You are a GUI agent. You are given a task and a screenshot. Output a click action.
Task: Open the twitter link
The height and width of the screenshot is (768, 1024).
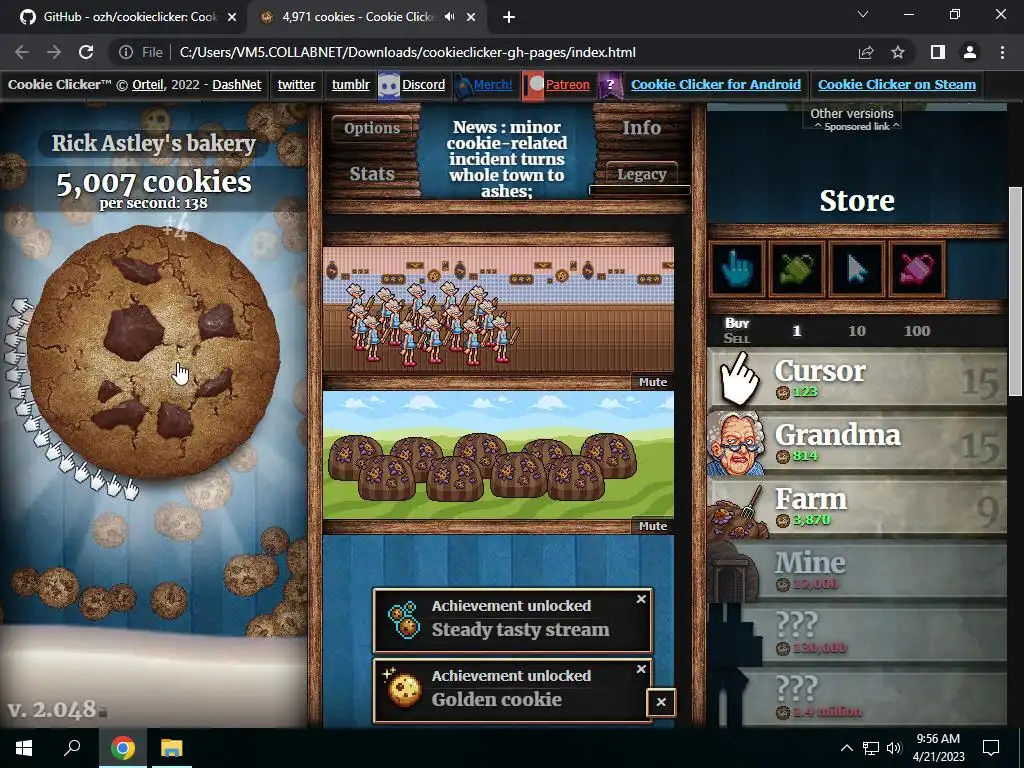point(296,84)
